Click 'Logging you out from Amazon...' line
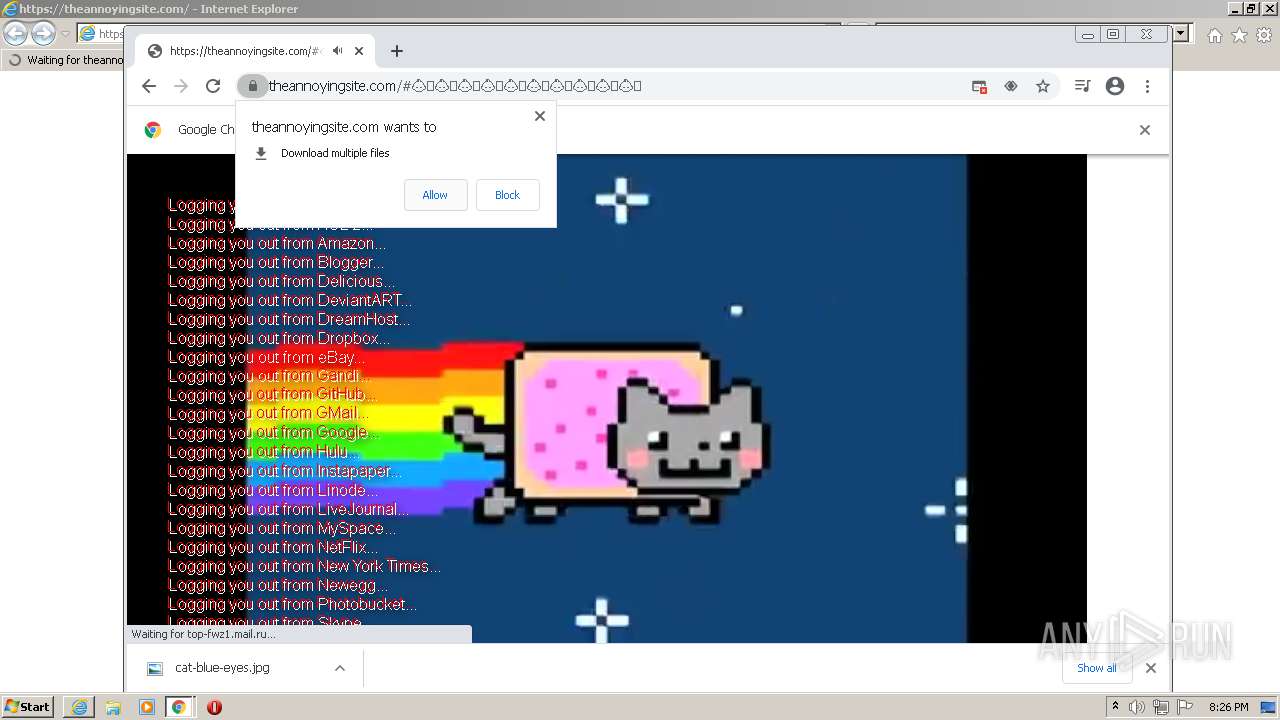Screen dimensions: 1280x720 click(x=277, y=243)
